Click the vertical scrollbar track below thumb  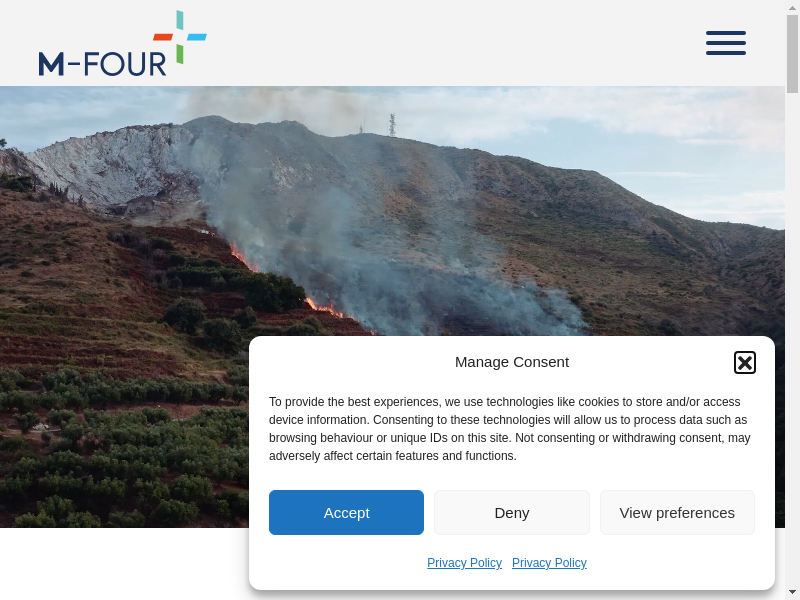coord(792,339)
